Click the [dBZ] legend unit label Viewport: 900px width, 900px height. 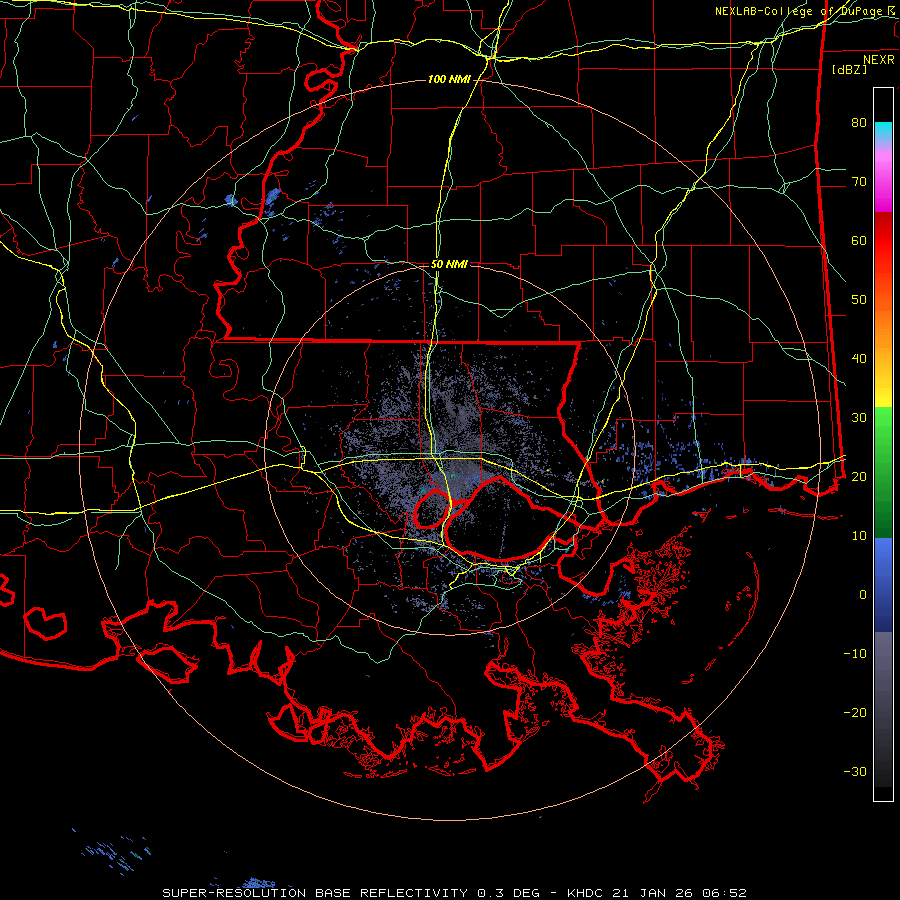849,69
